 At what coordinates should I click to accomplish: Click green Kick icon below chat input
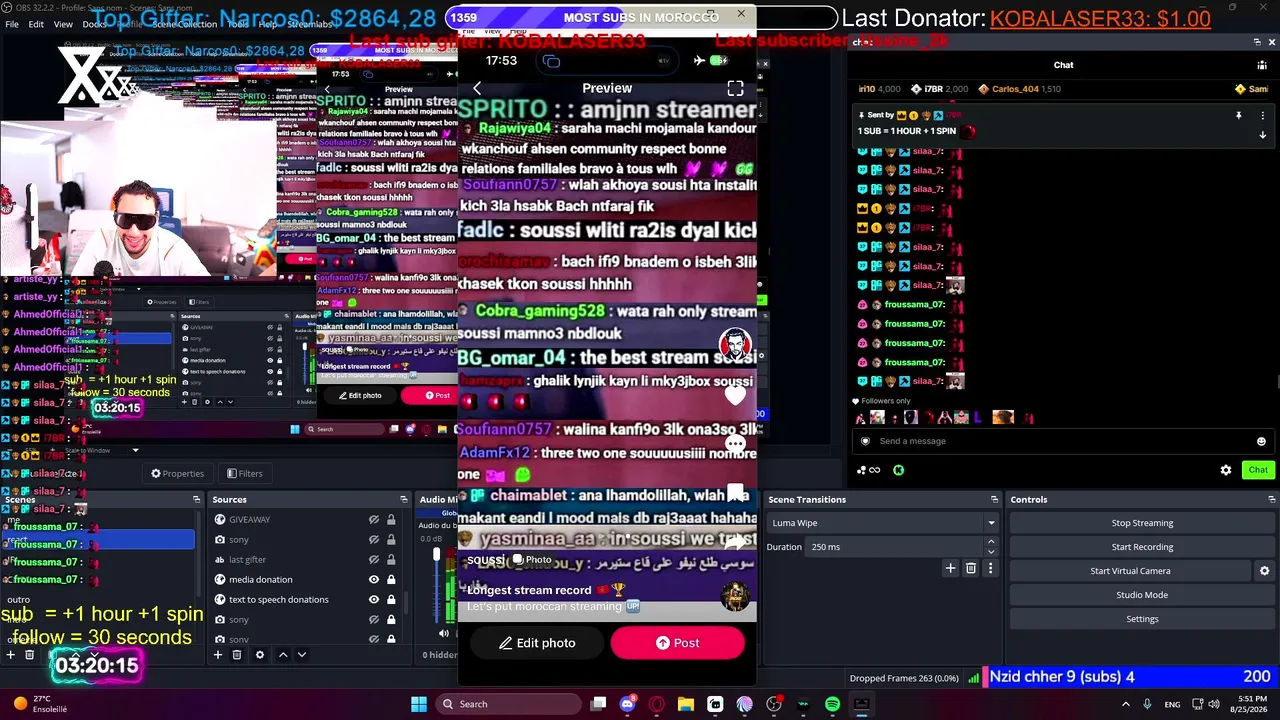pos(898,470)
